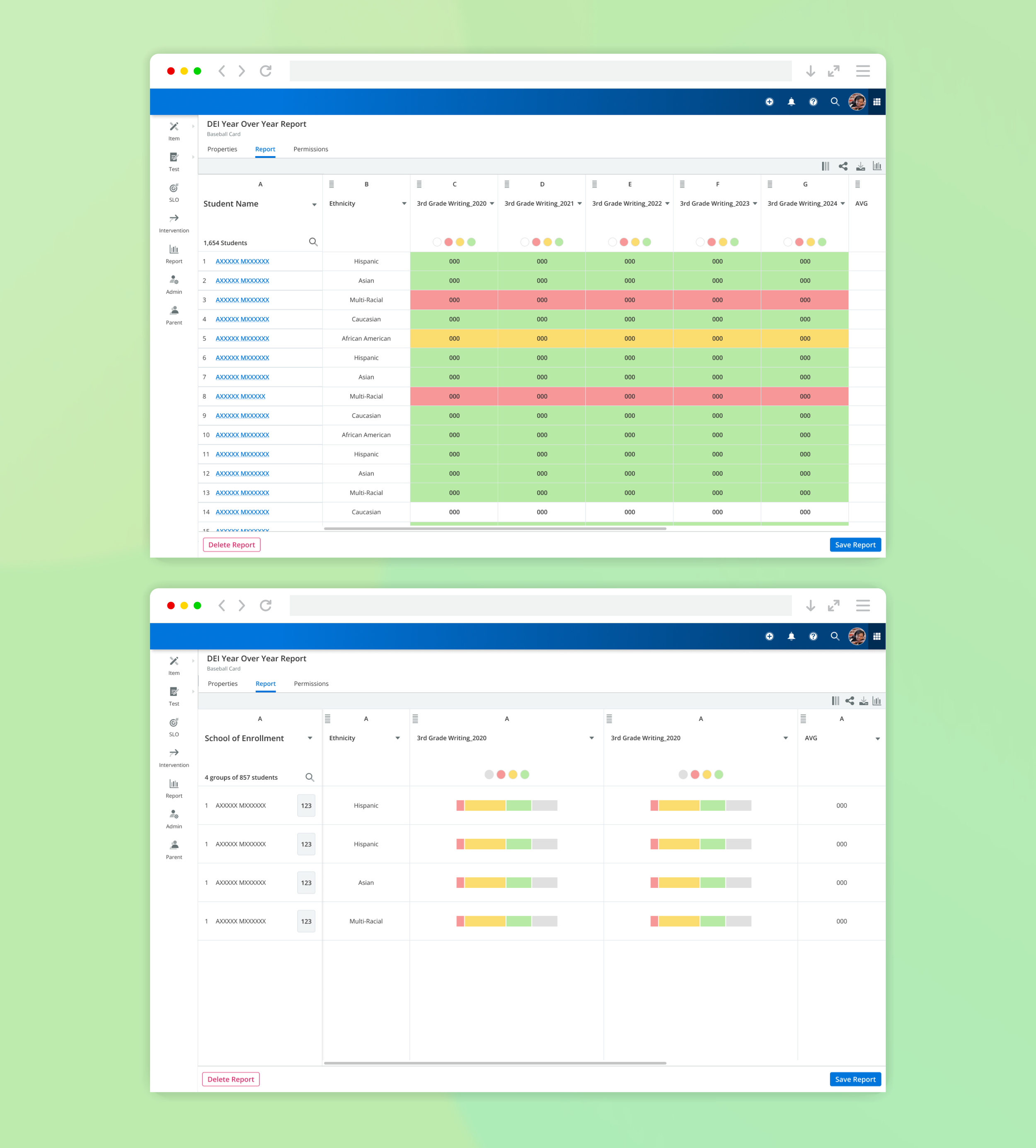Toggle yellow filter dot under 3rd Grade Writing_2020 in upper table

click(460, 242)
